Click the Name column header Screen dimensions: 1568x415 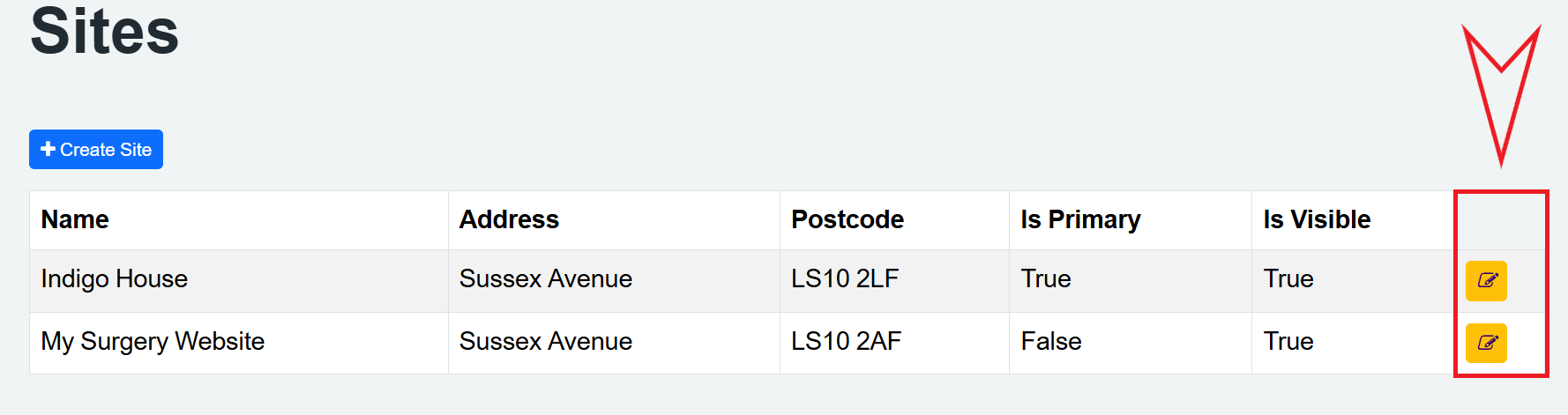pyautogui.click(x=75, y=219)
